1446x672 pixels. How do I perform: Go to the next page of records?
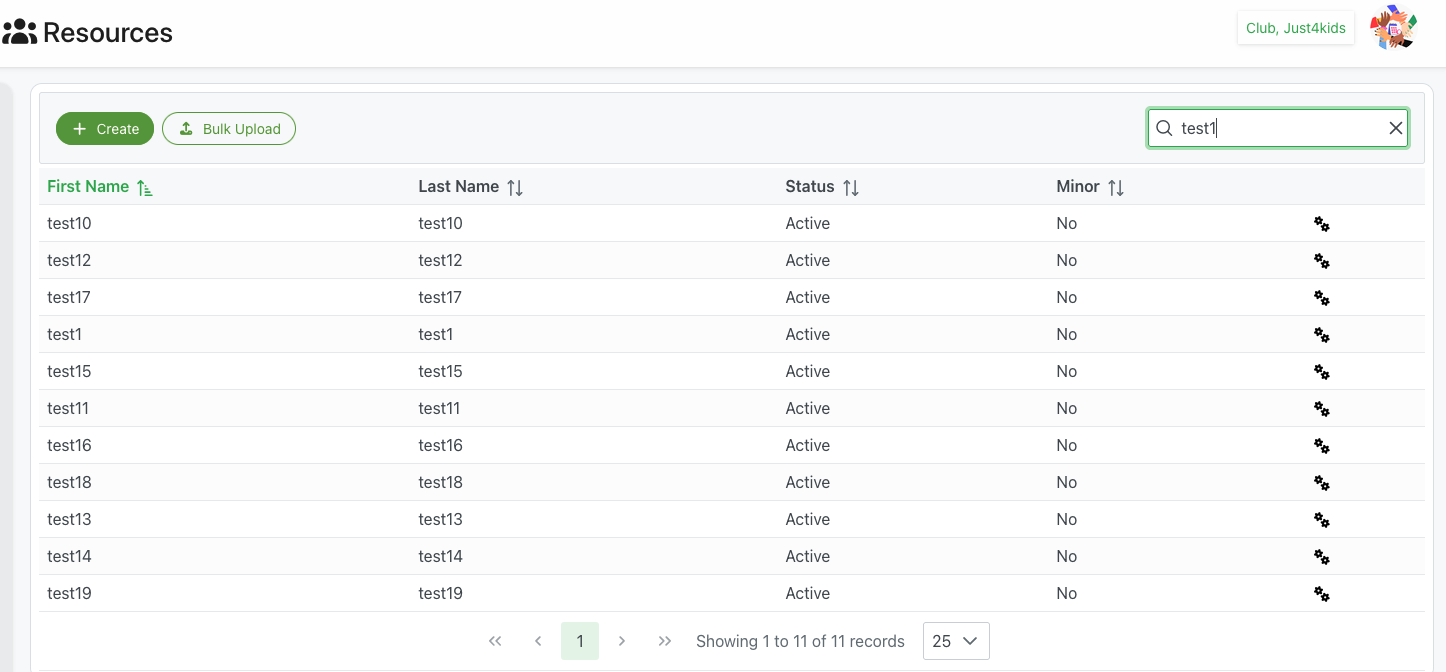coord(622,641)
